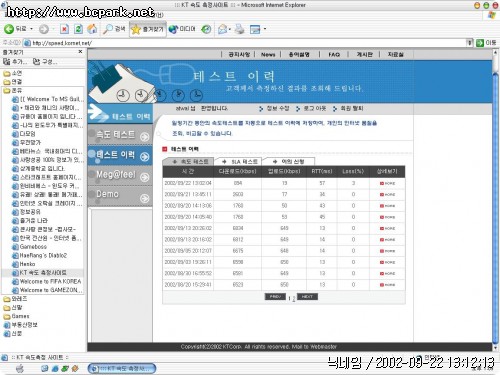Click the grey Forward arrow button
The height and width of the screenshot is (375, 500).
click(44, 29)
